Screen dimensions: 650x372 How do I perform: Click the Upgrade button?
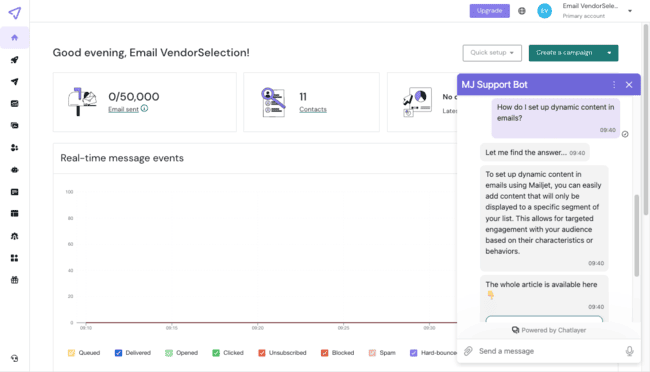(x=490, y=11)
